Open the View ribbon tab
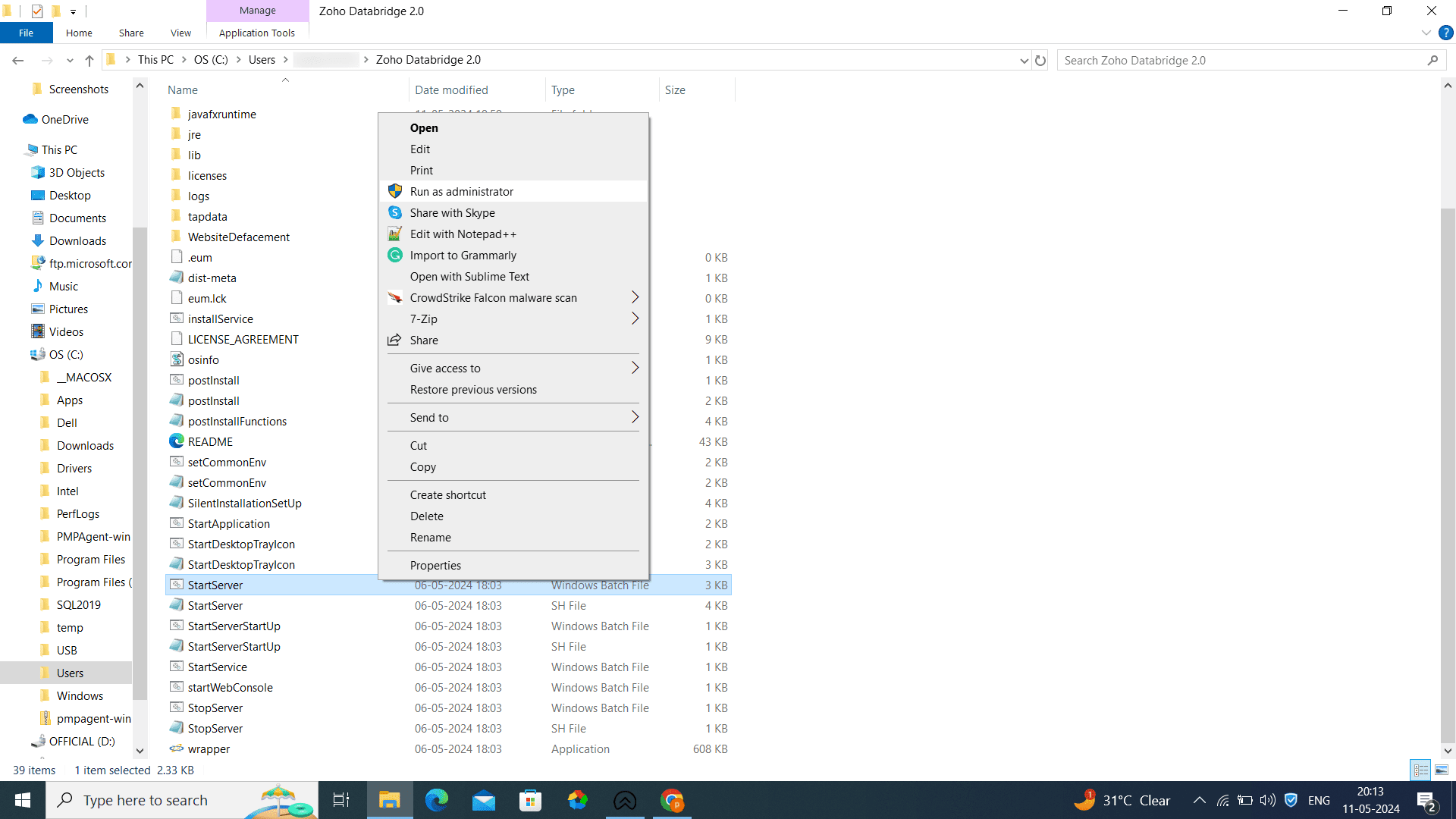 pos(180,33)
